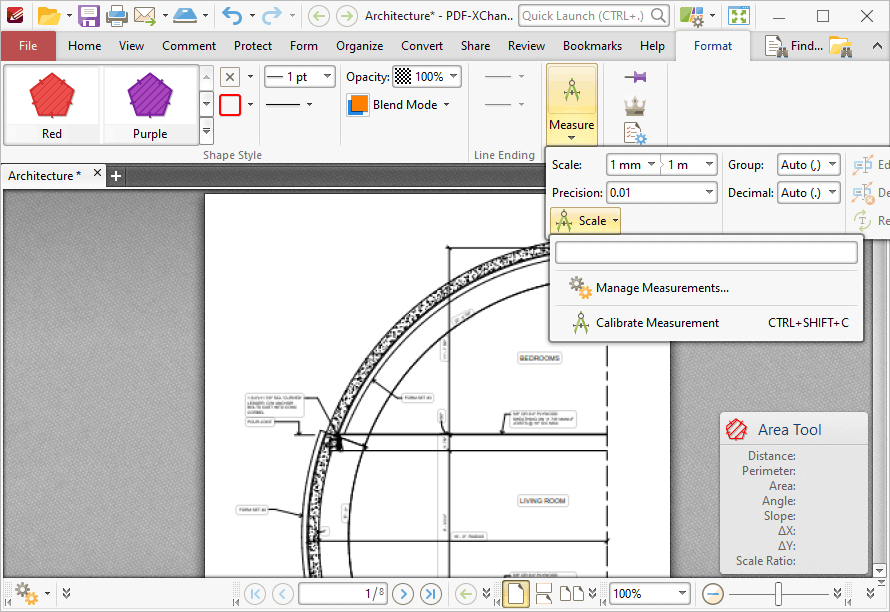Go to next page arrow
This screenshot has width=890, height=612.
[x=403, y=593]
